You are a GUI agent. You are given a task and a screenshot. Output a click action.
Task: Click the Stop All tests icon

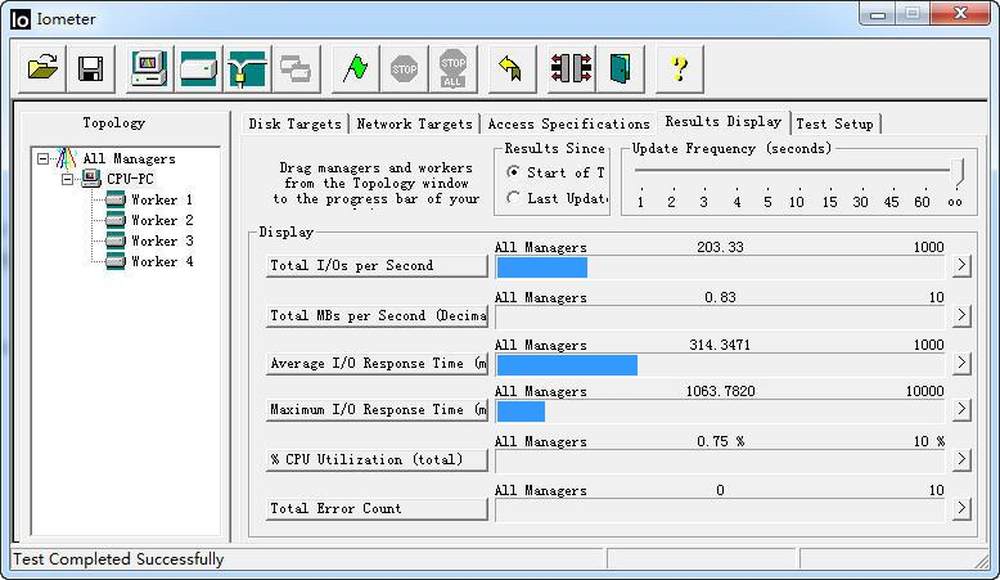click(453, 68)
